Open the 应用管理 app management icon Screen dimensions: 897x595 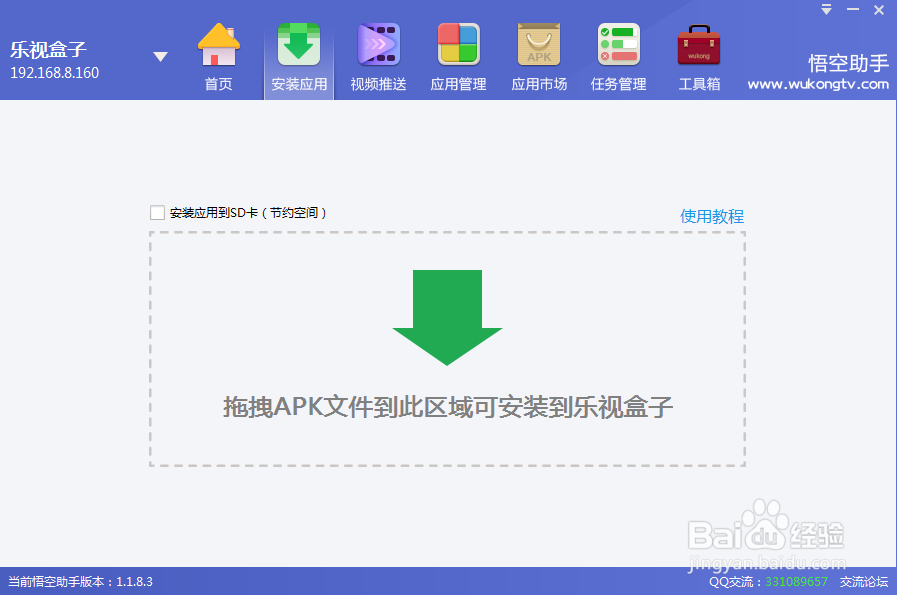click(x=458, y=57)
